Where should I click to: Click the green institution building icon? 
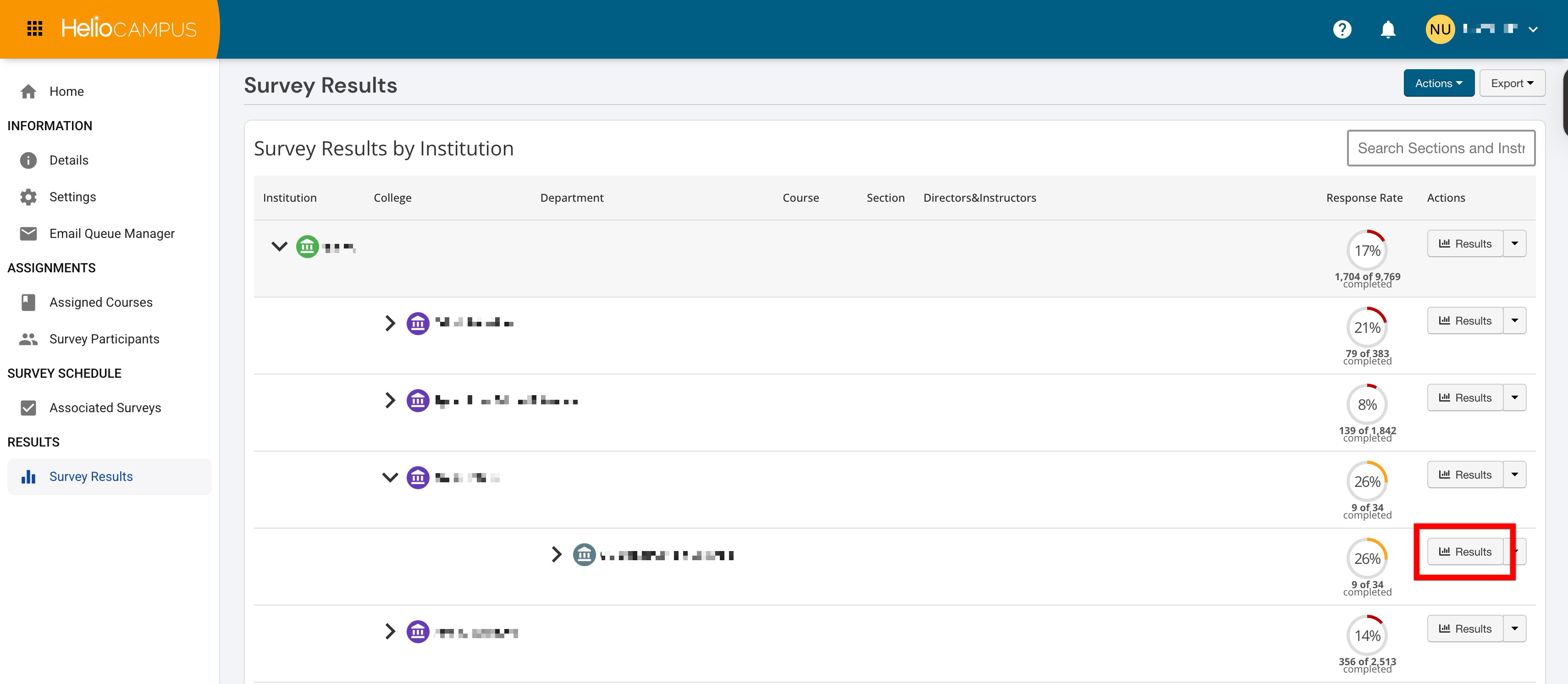click(x=307, y=247)
